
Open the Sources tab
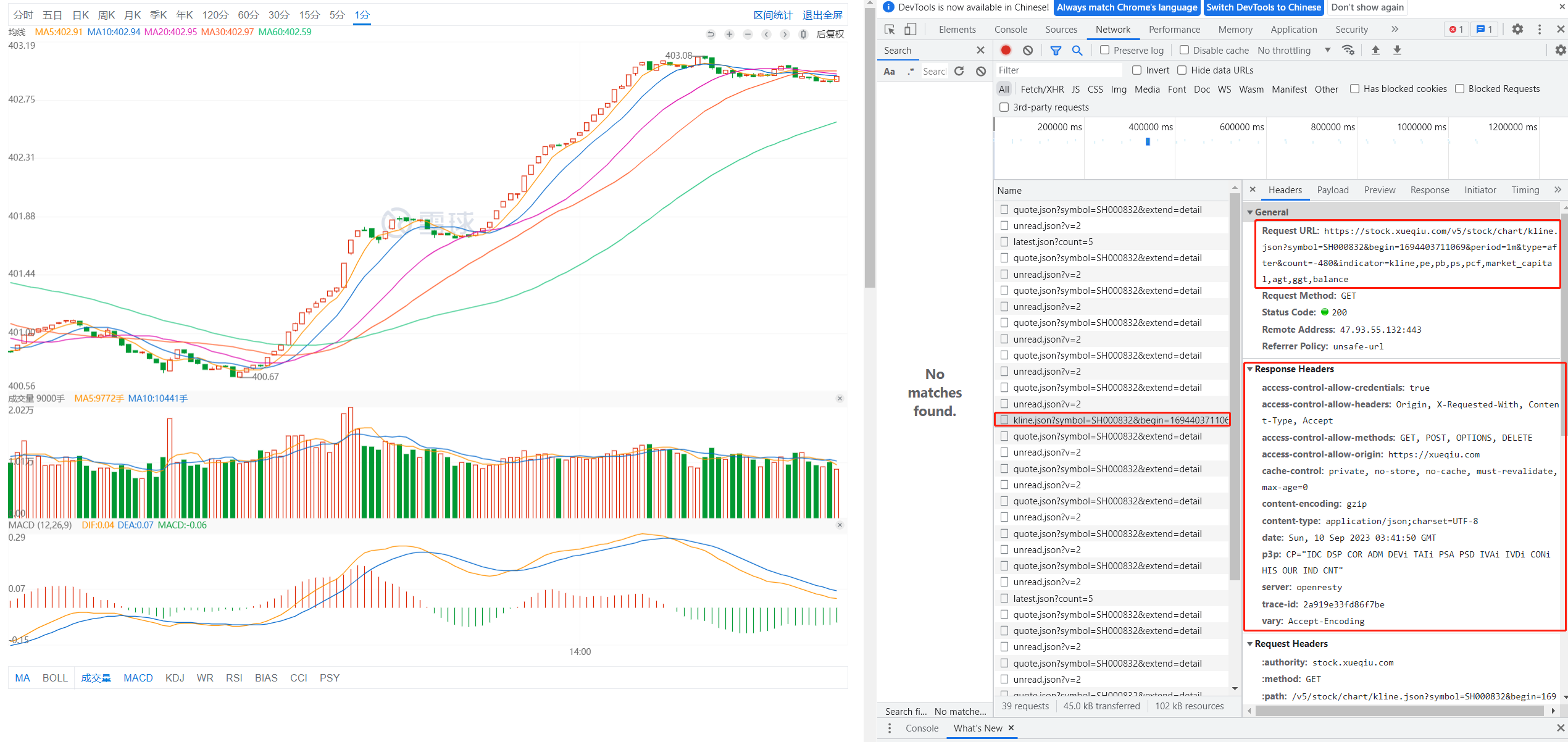[x=1061, y=30]
